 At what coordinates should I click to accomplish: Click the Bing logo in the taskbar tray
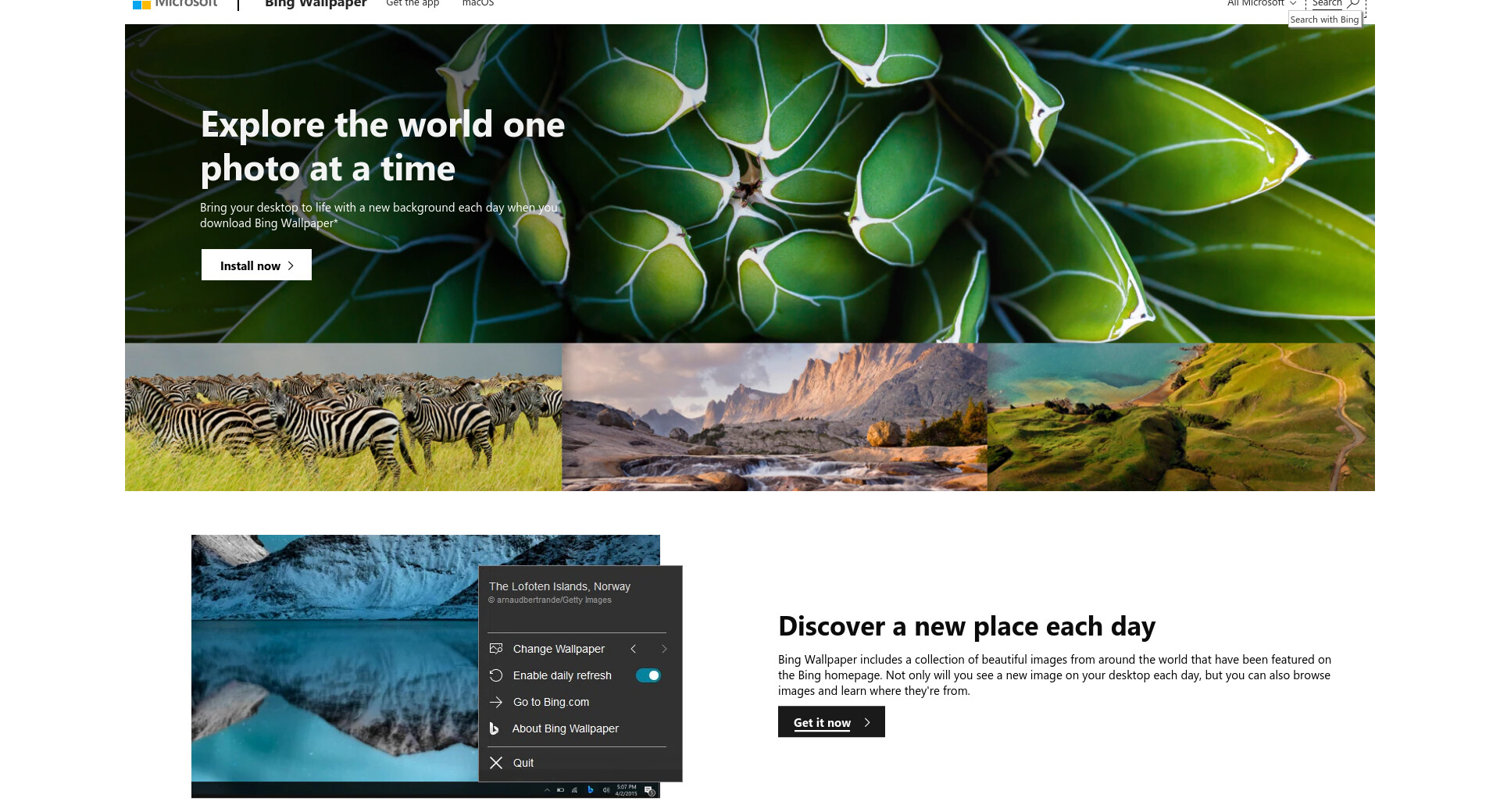tap(591, 790)
